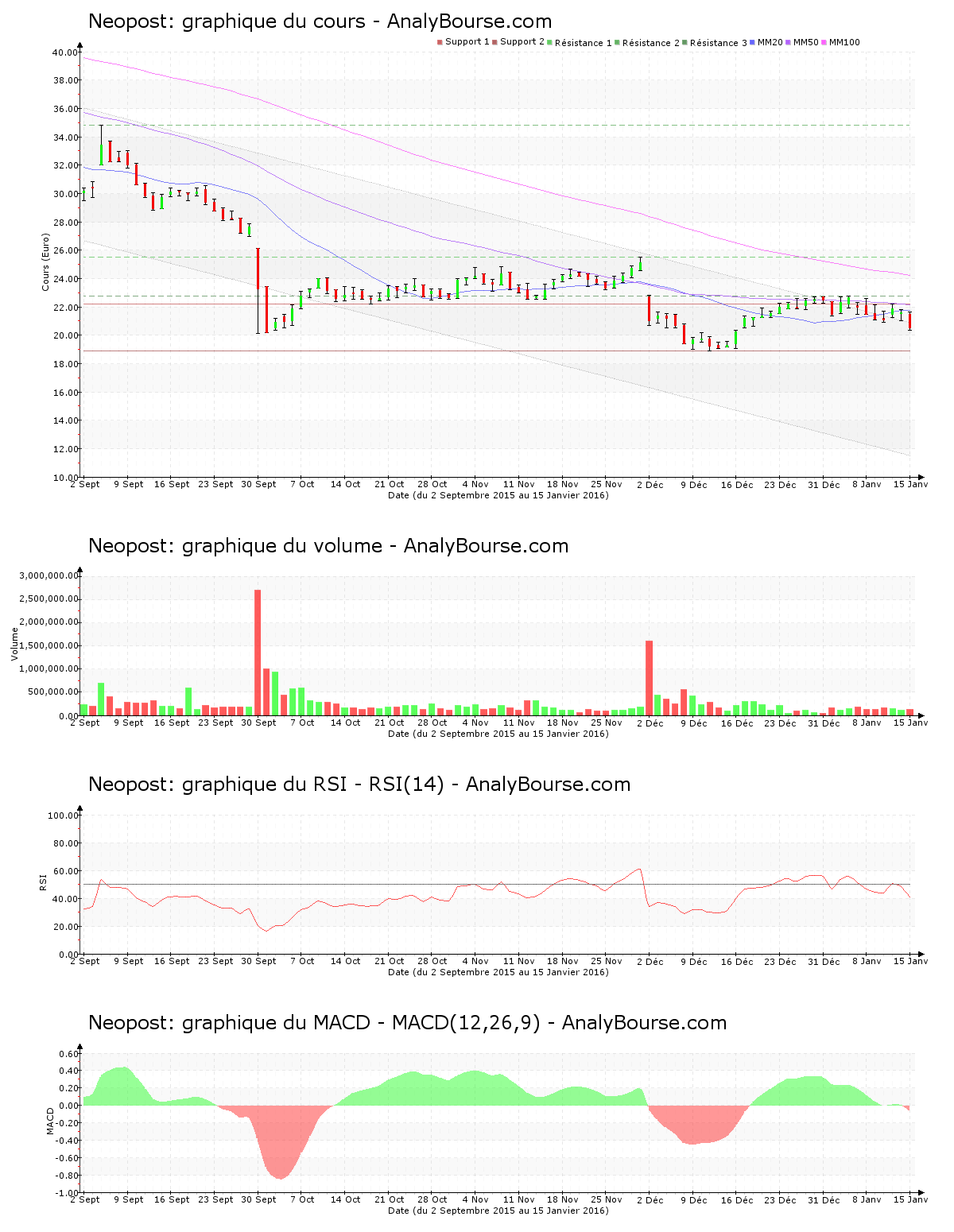Click the 500,000.00 volume axis label
Viewport: 954px width, 1232px height.
point(53,692)
